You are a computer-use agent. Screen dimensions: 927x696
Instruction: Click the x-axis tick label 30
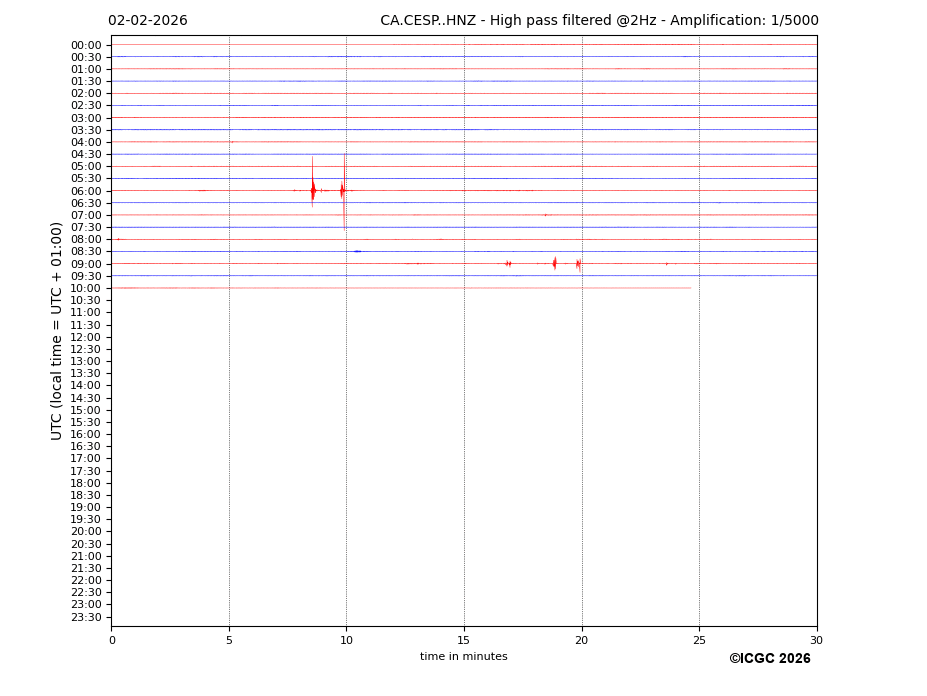coord(816,641)
